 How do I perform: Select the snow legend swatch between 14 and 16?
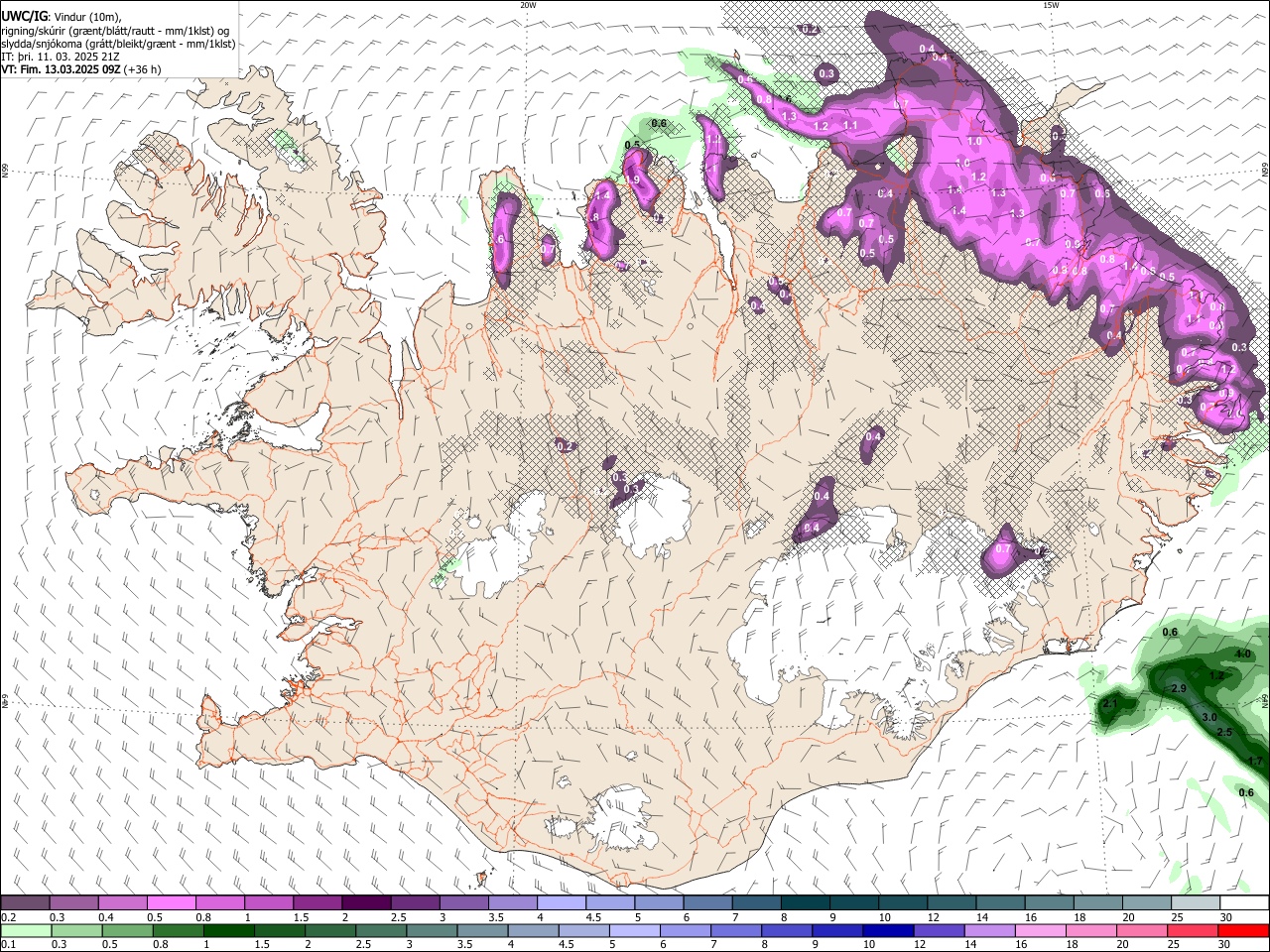999,903
